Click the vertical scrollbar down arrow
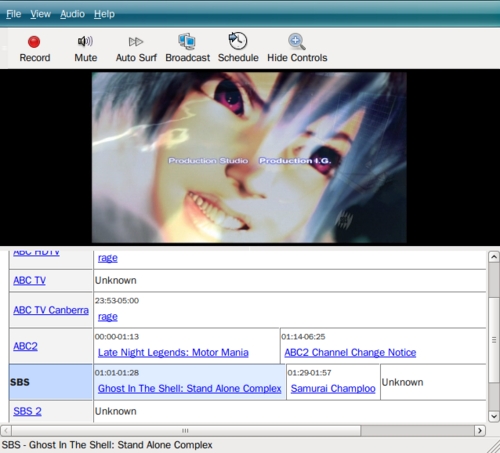The image size is (500, 453). tap(494, 416)
